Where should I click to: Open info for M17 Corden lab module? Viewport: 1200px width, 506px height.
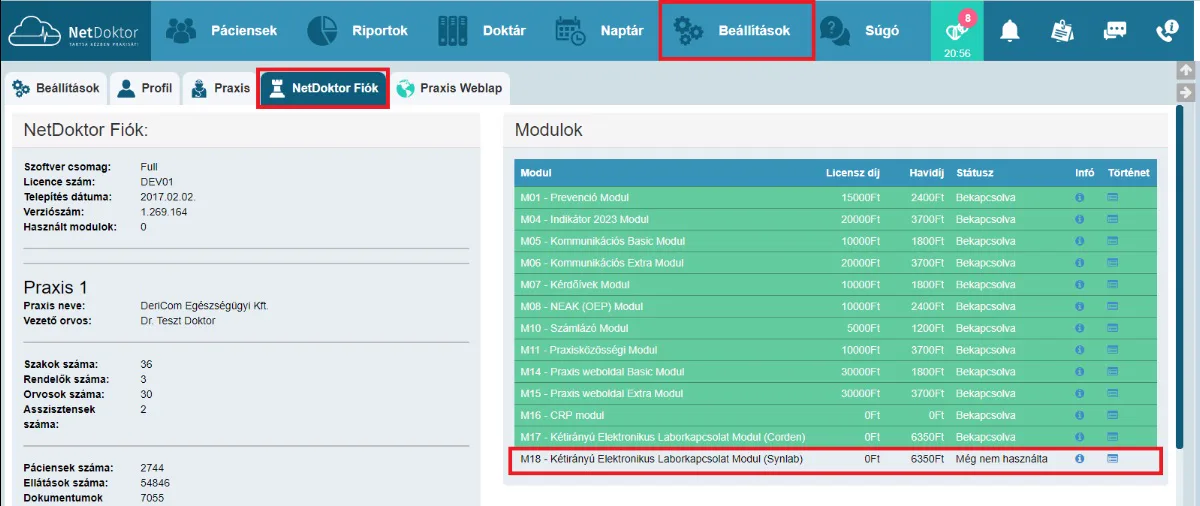[1080, 437]
